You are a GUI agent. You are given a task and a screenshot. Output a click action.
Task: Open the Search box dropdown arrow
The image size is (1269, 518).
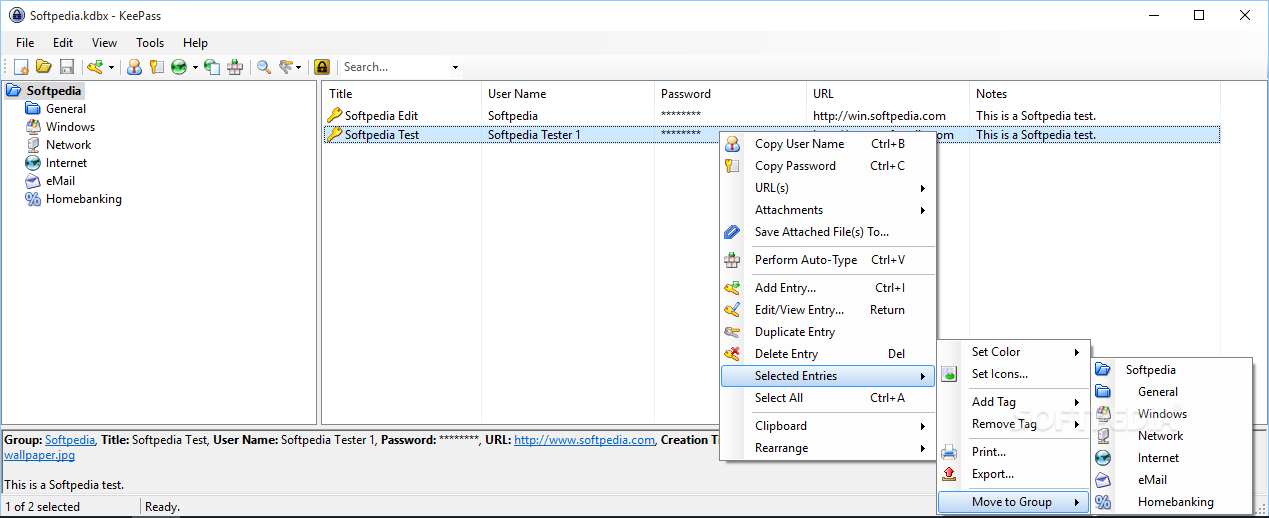456,67
